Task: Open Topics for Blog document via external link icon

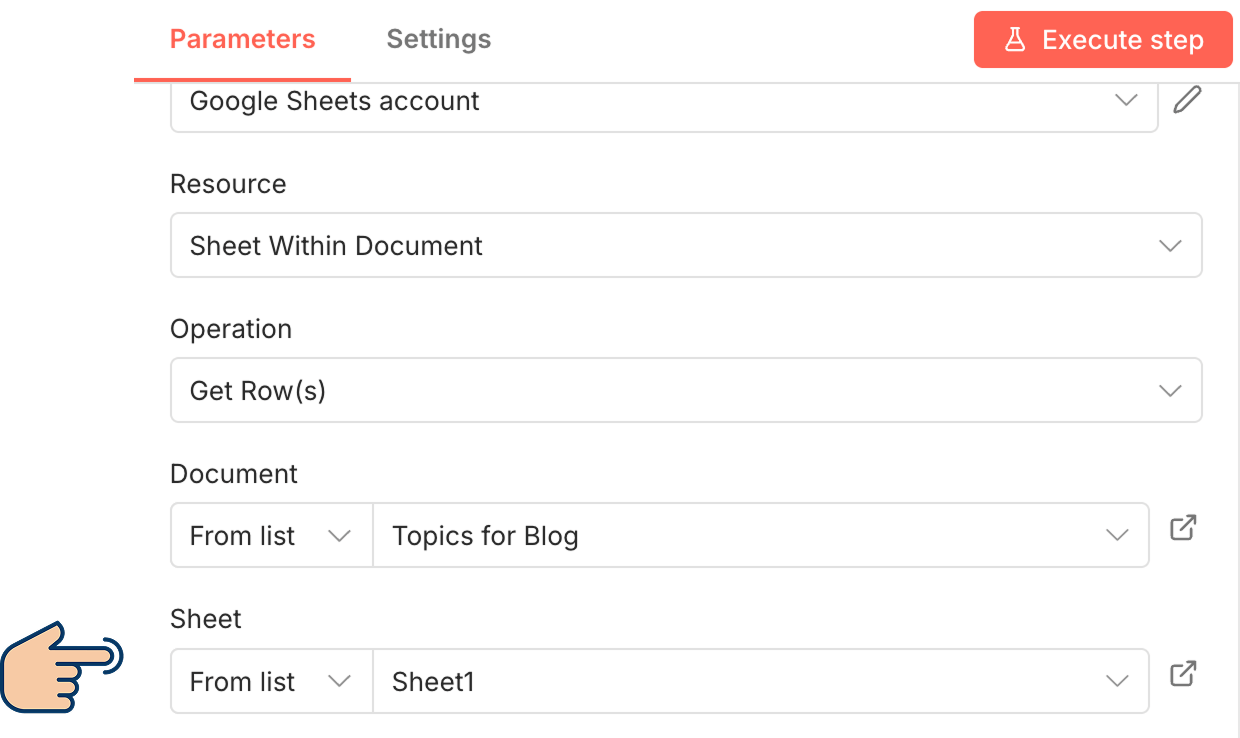Action: (x=1183, y=527)
